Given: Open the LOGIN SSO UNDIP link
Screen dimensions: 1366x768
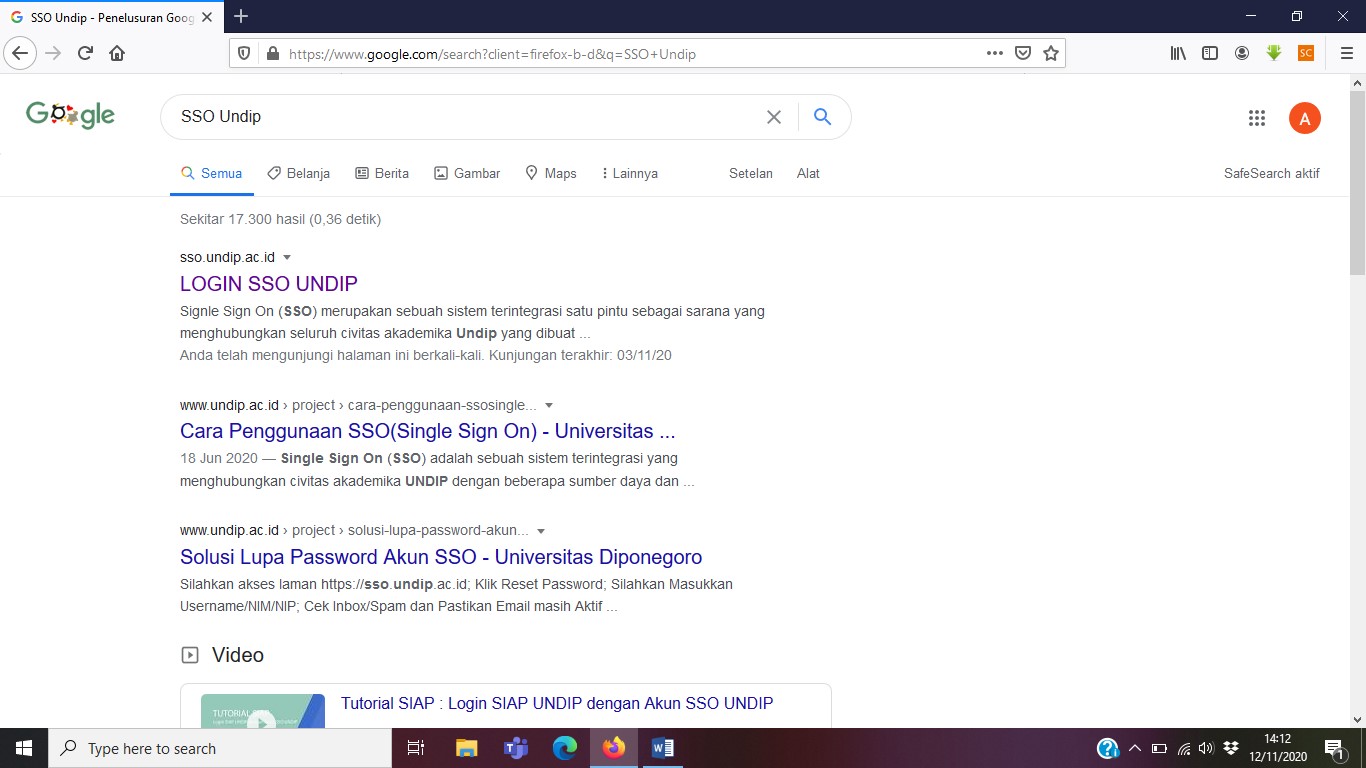Looking at the screenshot, I should [268, 283].
